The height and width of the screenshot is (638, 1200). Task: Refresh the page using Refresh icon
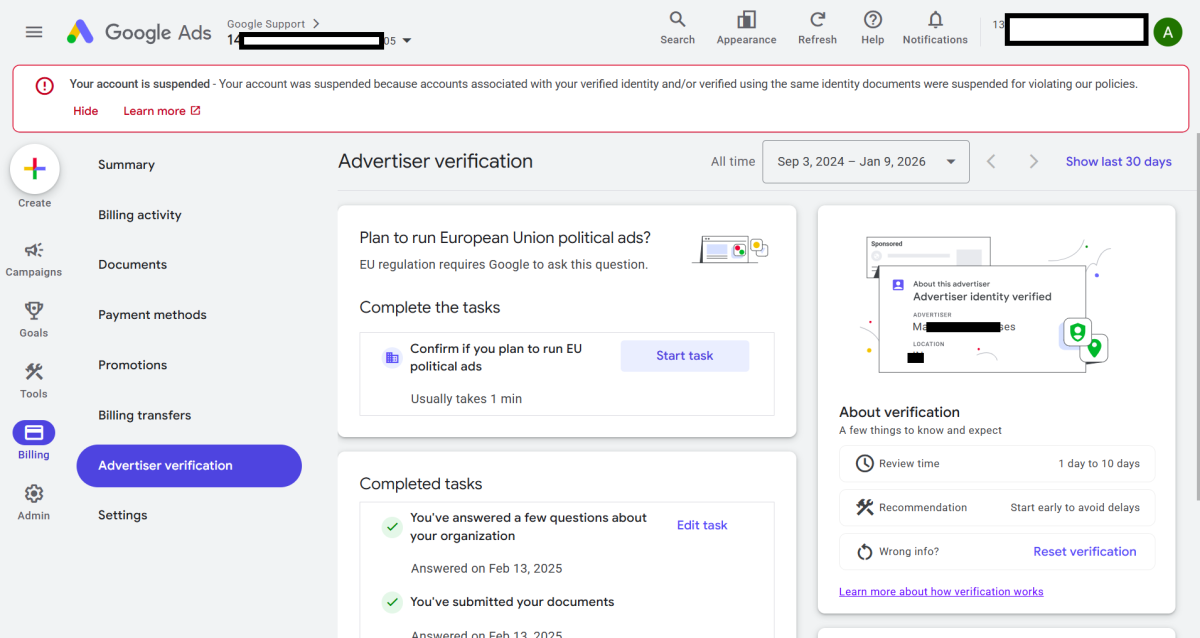point(817,21)
